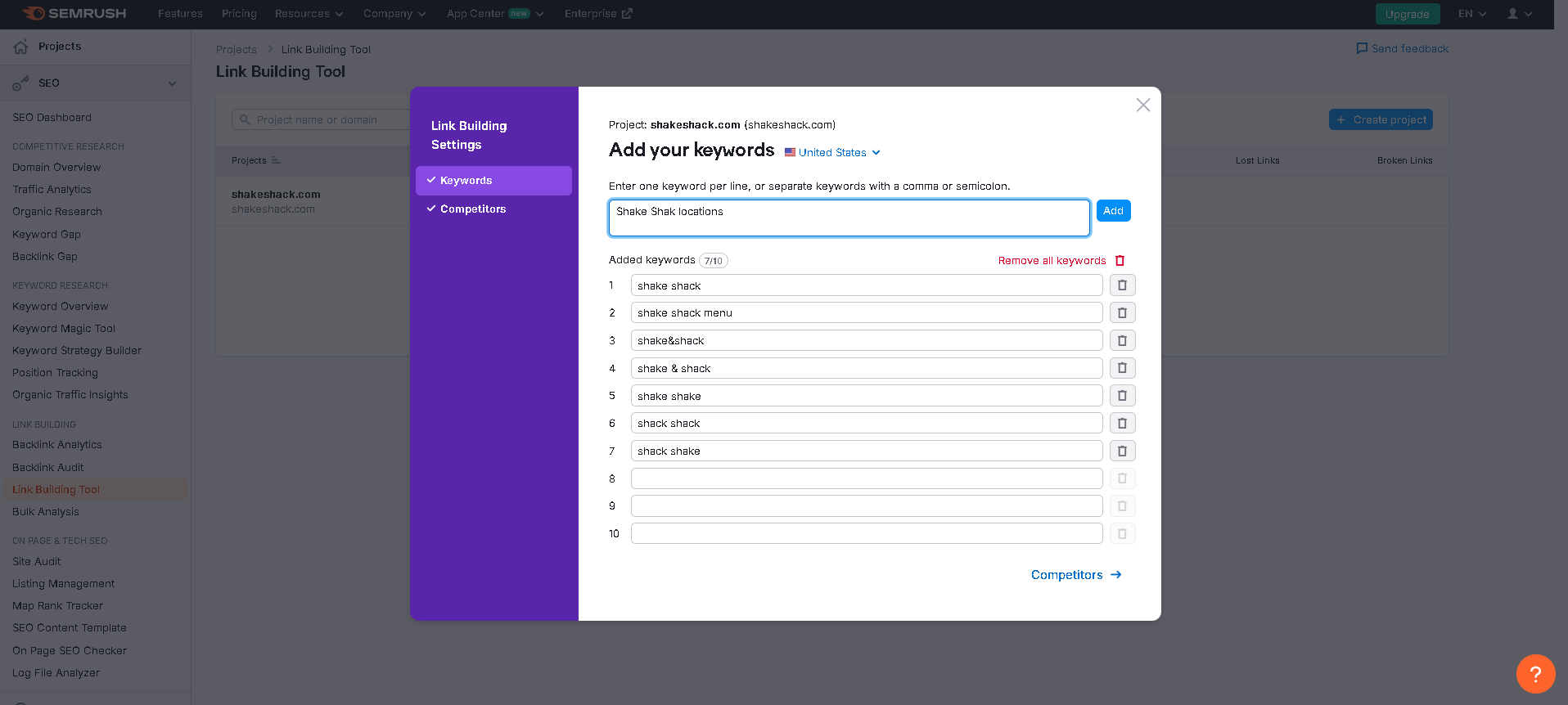Delete the 'shake&shack' keyword
Image resolution: width=1568 pixels, height=705 pixels.
pos(1122,340)
